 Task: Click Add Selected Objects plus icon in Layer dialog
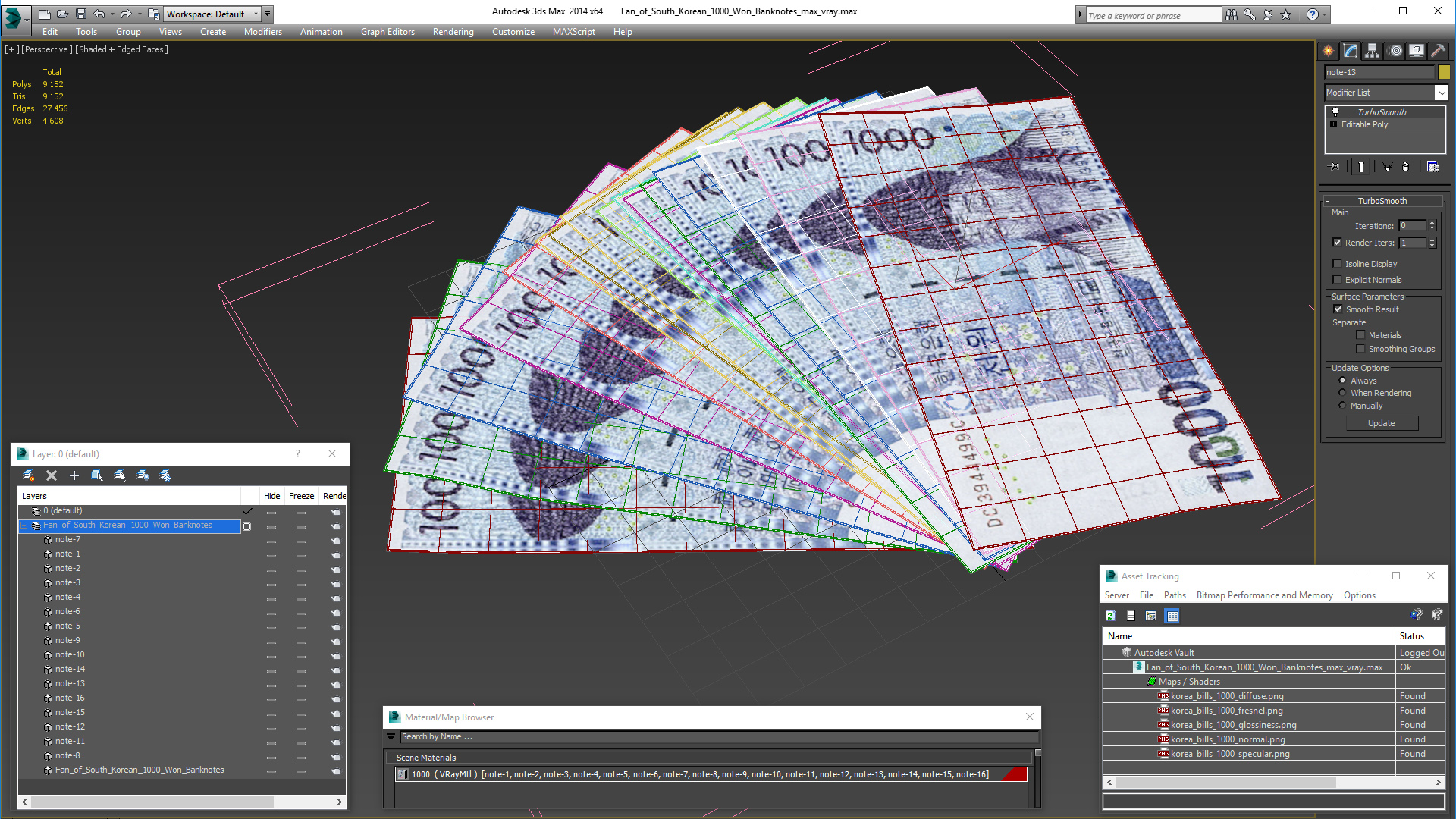pos(74,475)
